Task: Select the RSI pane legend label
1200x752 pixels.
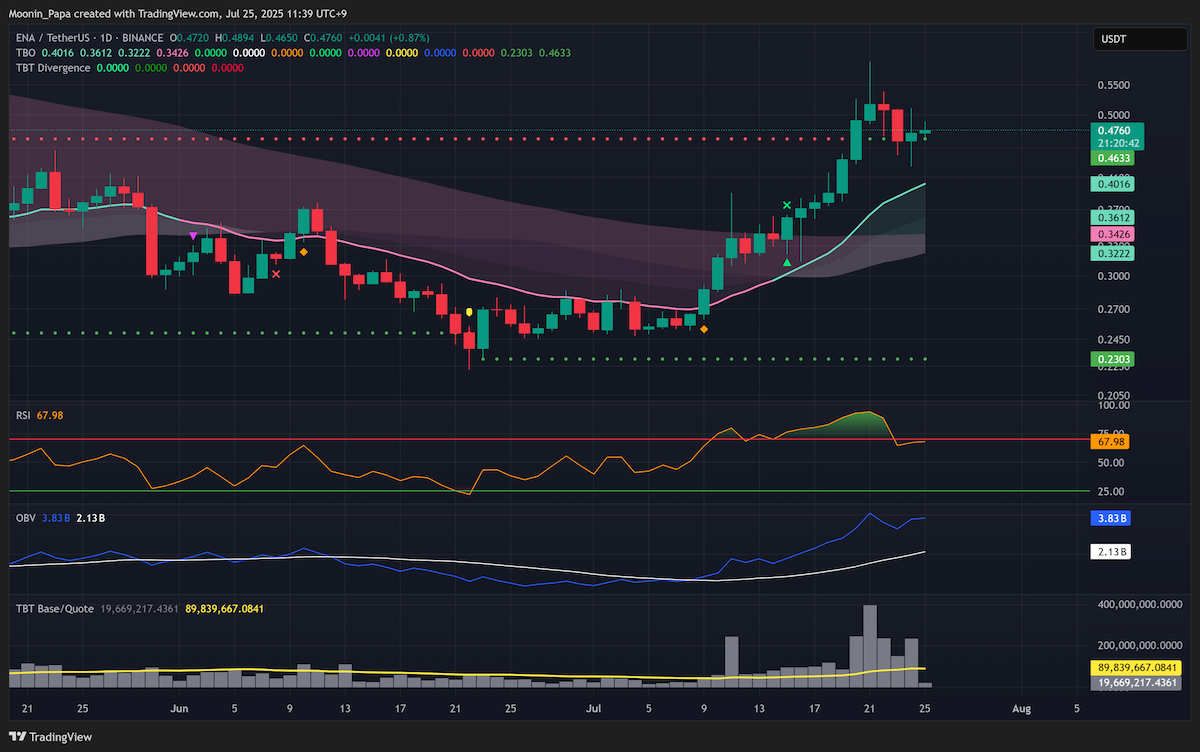Action: (x=23, y=414)
